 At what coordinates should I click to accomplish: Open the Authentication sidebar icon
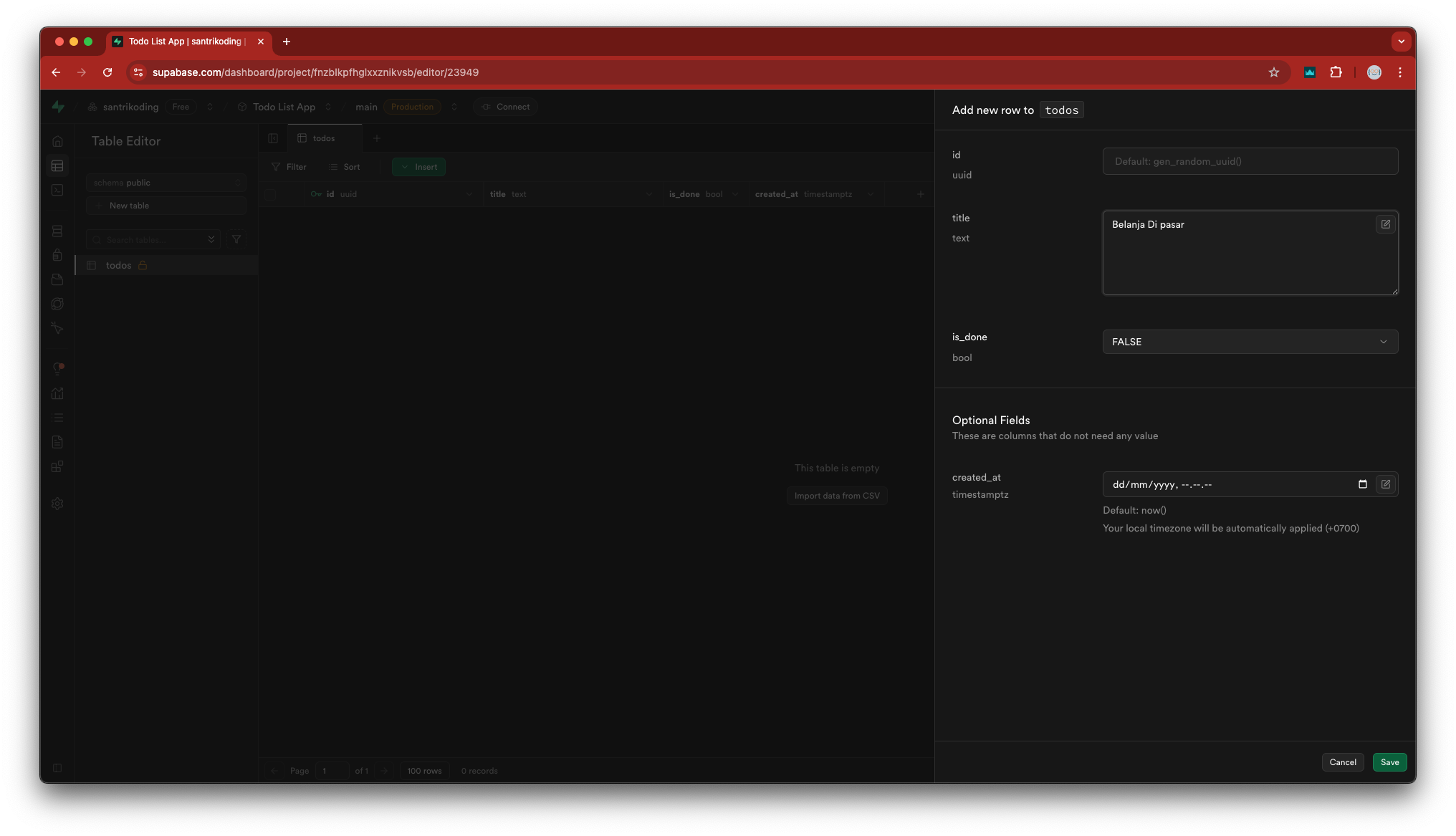57,255
